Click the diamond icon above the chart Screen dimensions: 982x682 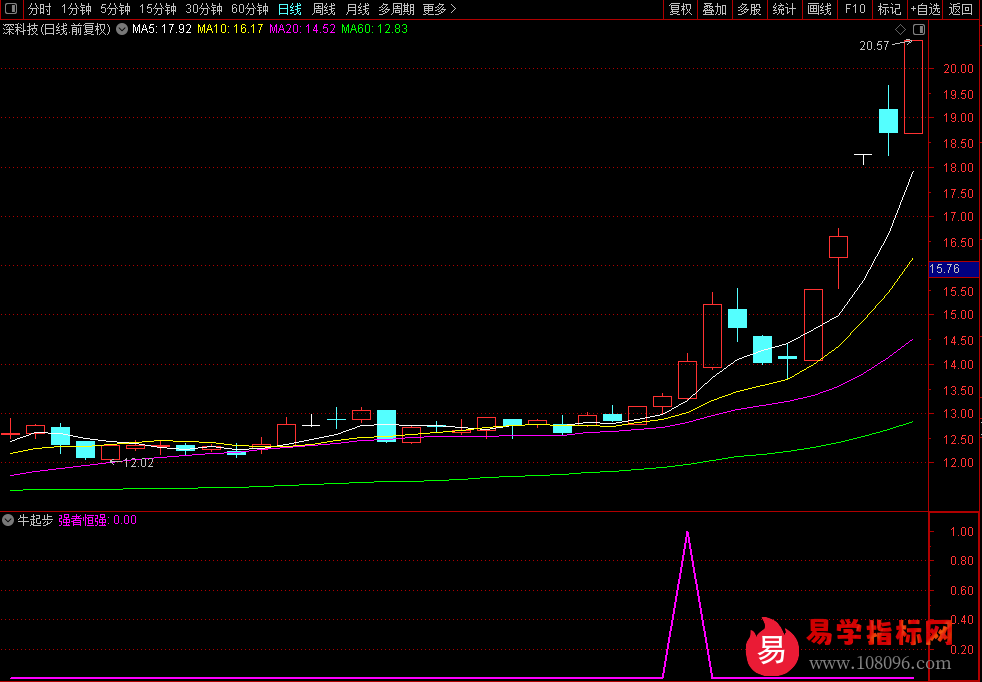pos(901,29)
